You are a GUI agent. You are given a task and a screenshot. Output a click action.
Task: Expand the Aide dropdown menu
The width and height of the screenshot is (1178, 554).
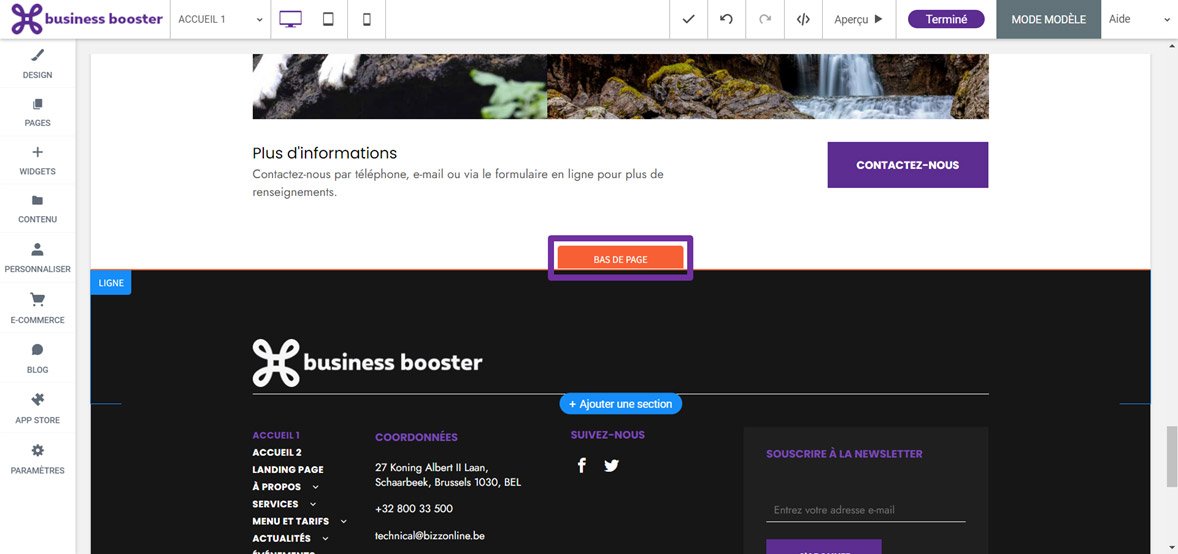click(1138, 19)
